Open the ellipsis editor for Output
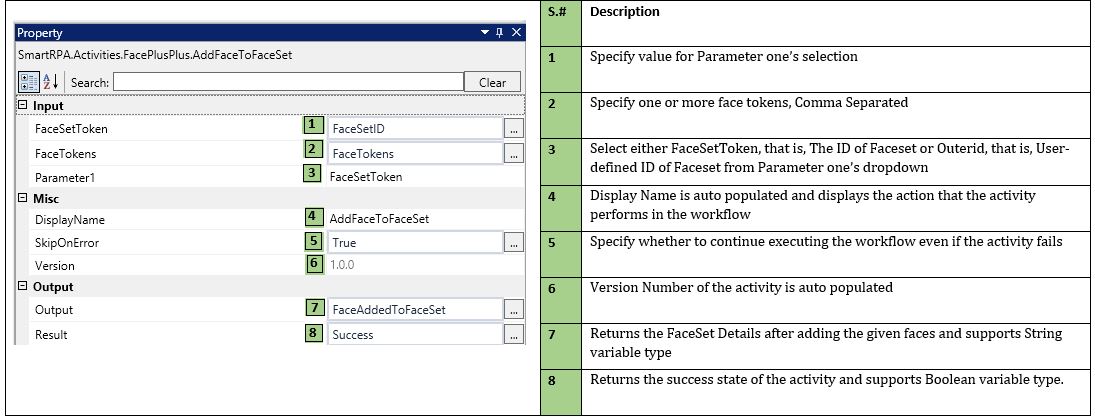The image size is (1095, 417). (513, 310)
